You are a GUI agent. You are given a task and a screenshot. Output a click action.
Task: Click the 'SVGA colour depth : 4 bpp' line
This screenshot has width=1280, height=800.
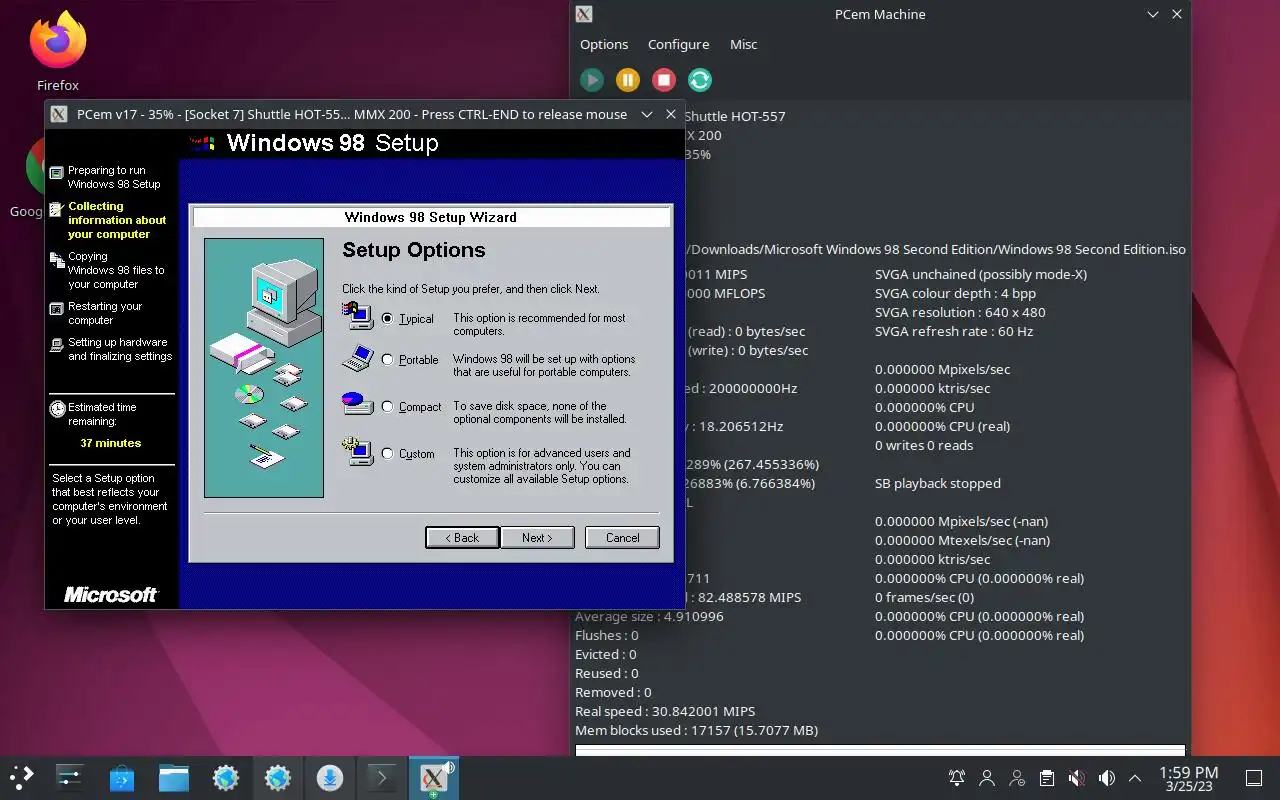(955, 293)
